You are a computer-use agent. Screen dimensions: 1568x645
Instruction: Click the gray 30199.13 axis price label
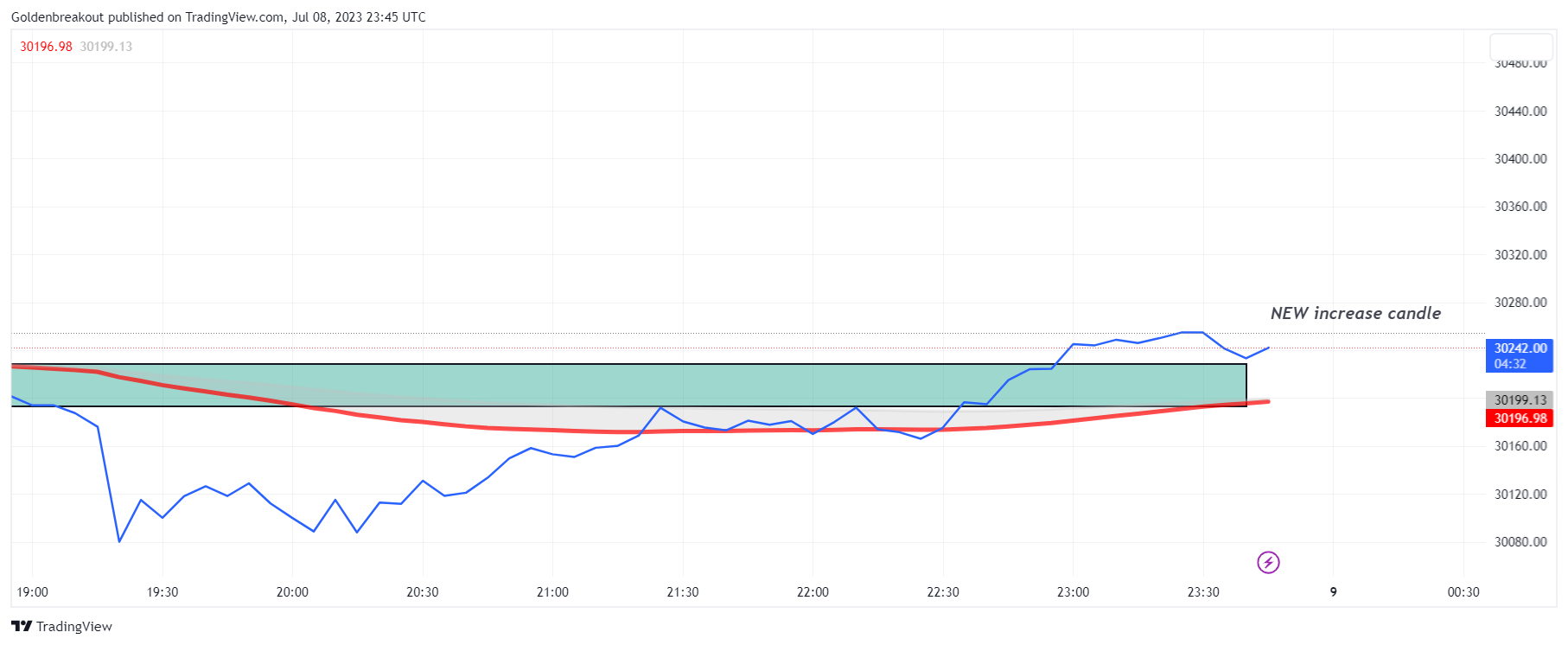(x=1520, y=400)
